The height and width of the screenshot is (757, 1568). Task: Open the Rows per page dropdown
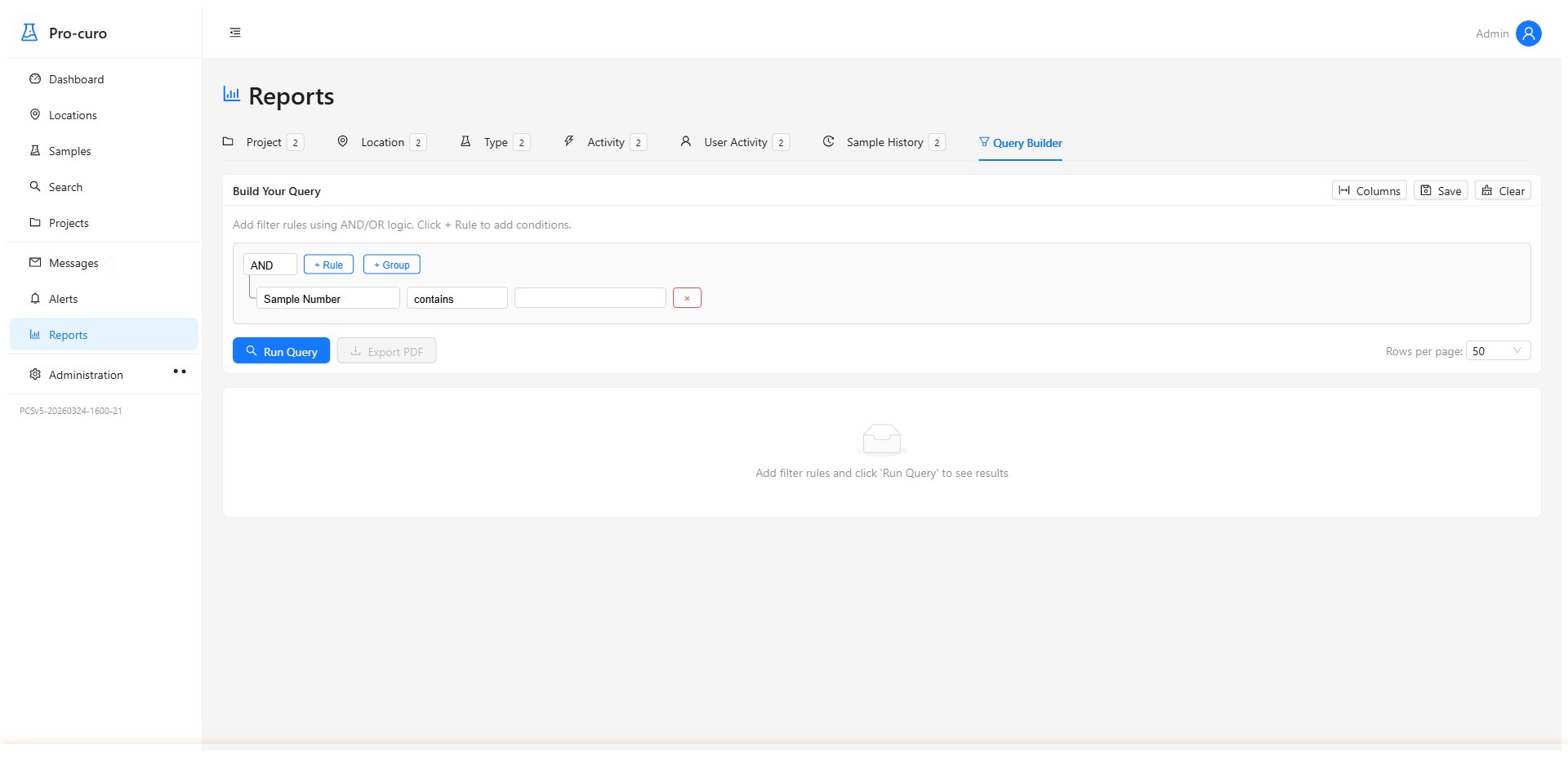[1499, 350]
